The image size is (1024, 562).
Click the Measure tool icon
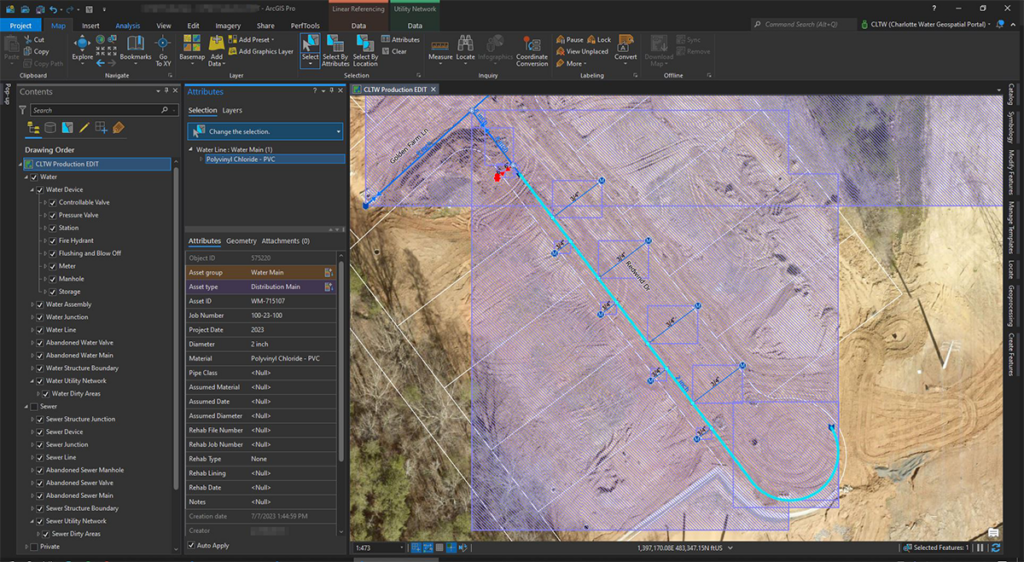point(440,47)
